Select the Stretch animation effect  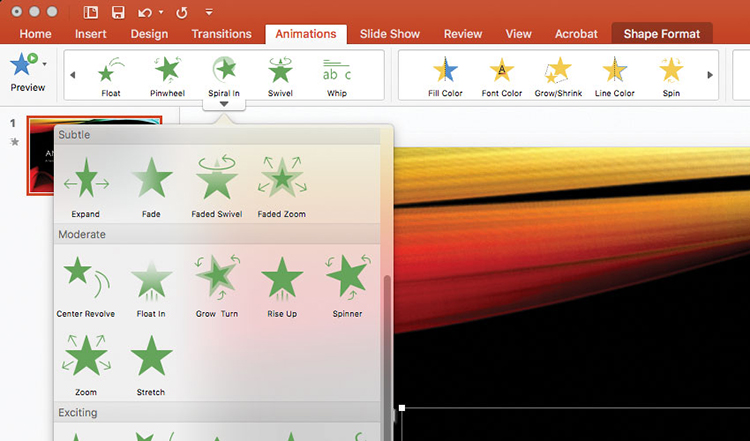click(151, 365)
